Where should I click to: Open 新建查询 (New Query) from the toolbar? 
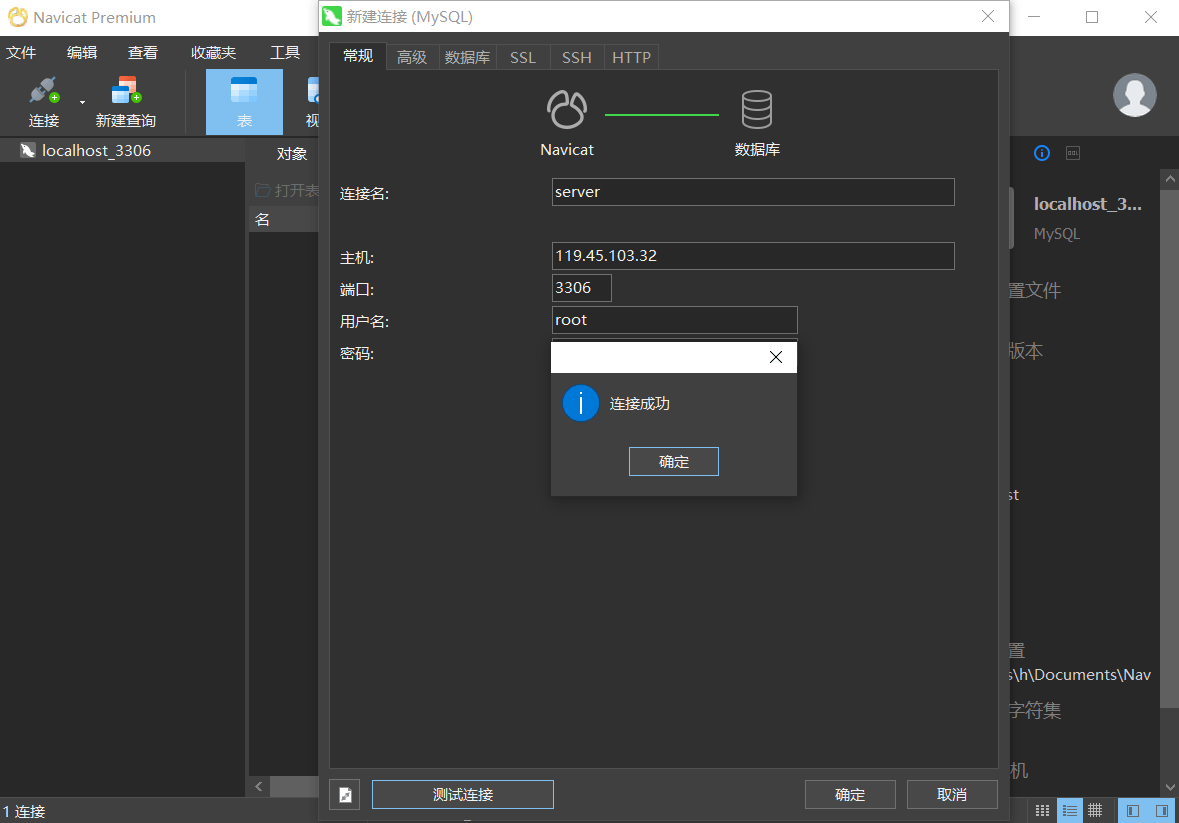(x=125, y=92)
